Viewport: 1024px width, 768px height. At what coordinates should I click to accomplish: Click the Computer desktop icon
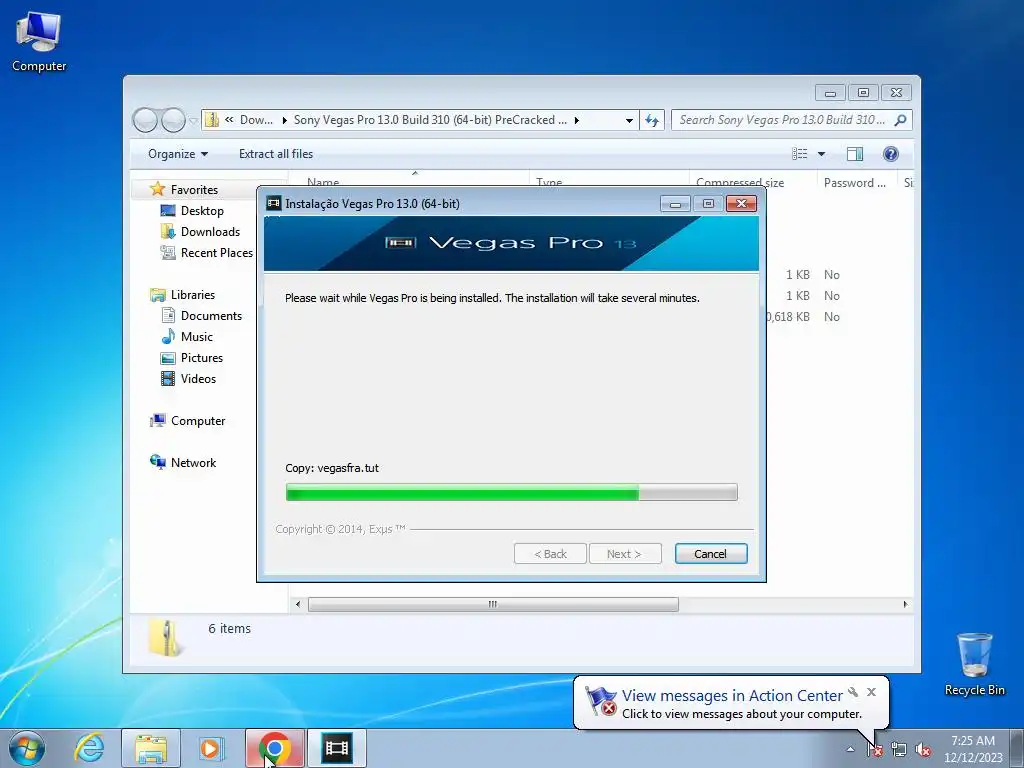(x=39, y=40)
